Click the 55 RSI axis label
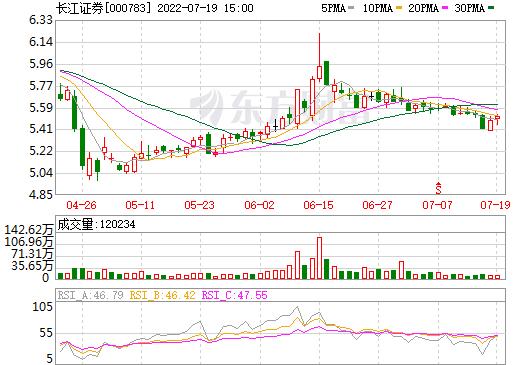Screen dimensions: 520x365 (x=46, y=333)
